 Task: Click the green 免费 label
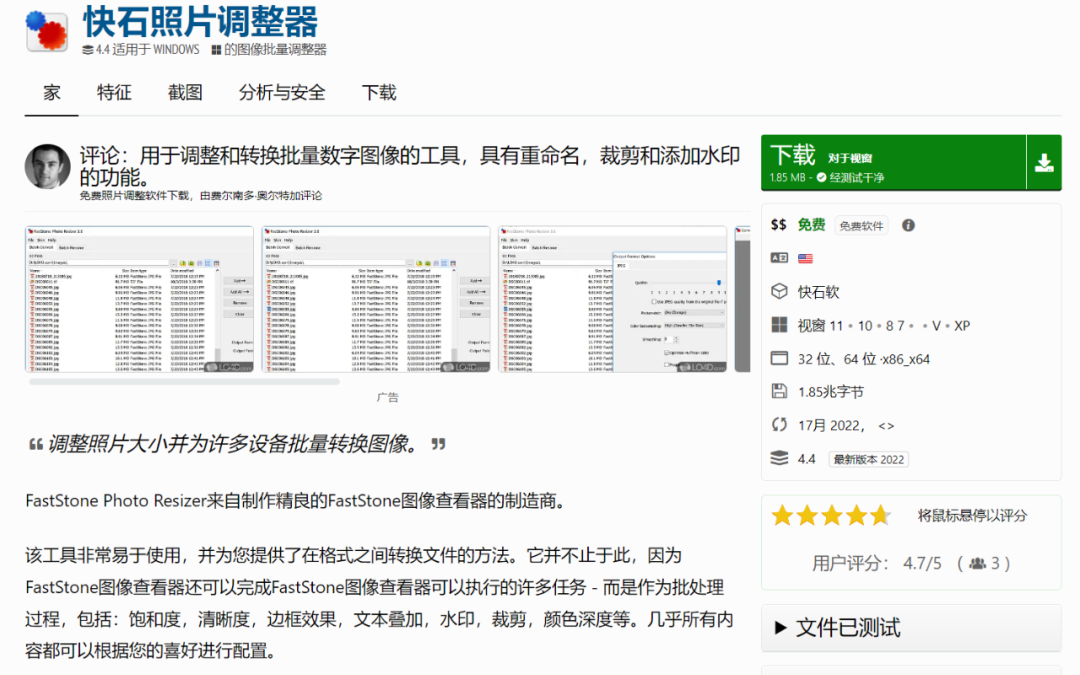811,225
